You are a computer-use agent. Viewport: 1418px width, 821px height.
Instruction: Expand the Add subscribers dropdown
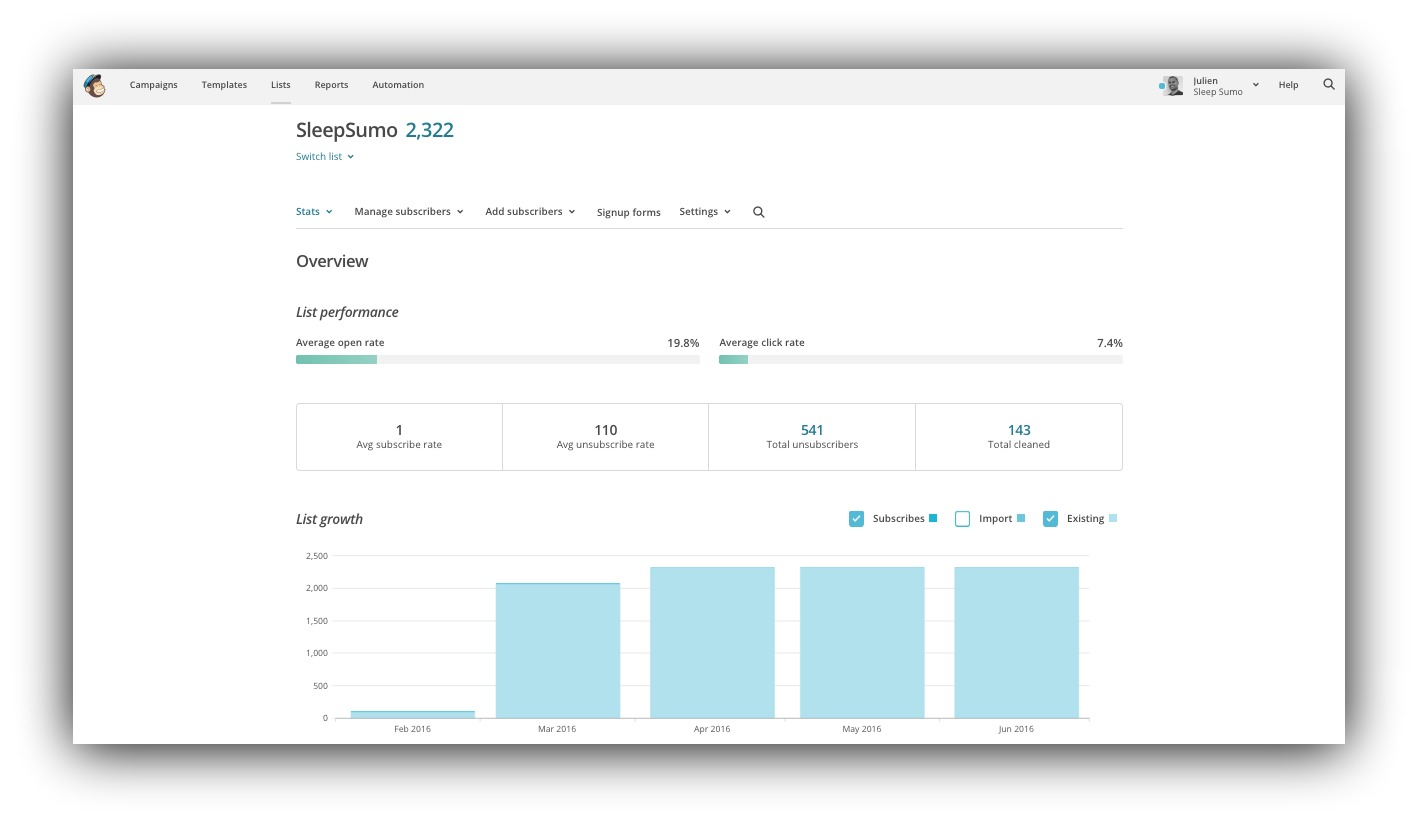coord(530,212)
